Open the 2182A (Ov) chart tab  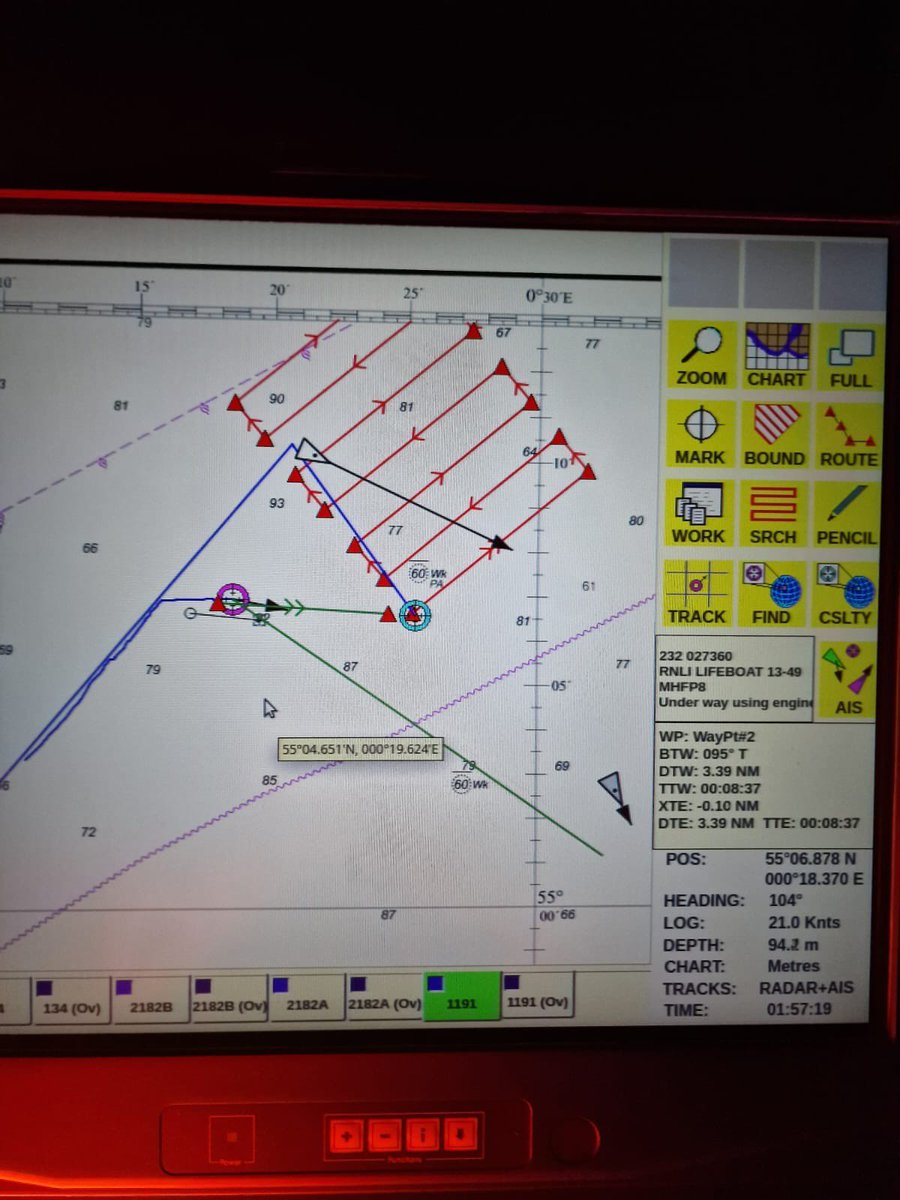pyautogui.click(x=384, y=996)
